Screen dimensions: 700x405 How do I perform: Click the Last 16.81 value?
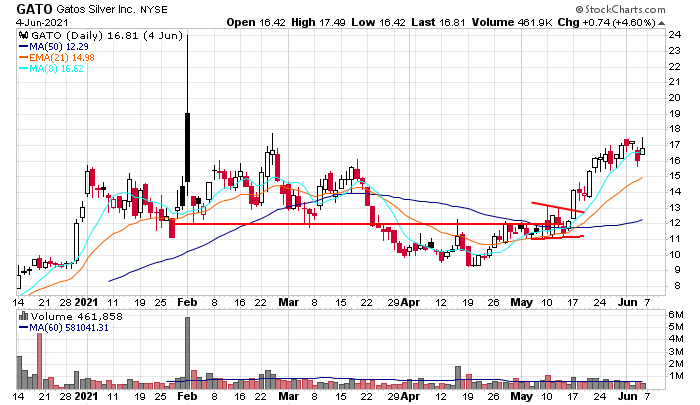(x=438, y=22)
